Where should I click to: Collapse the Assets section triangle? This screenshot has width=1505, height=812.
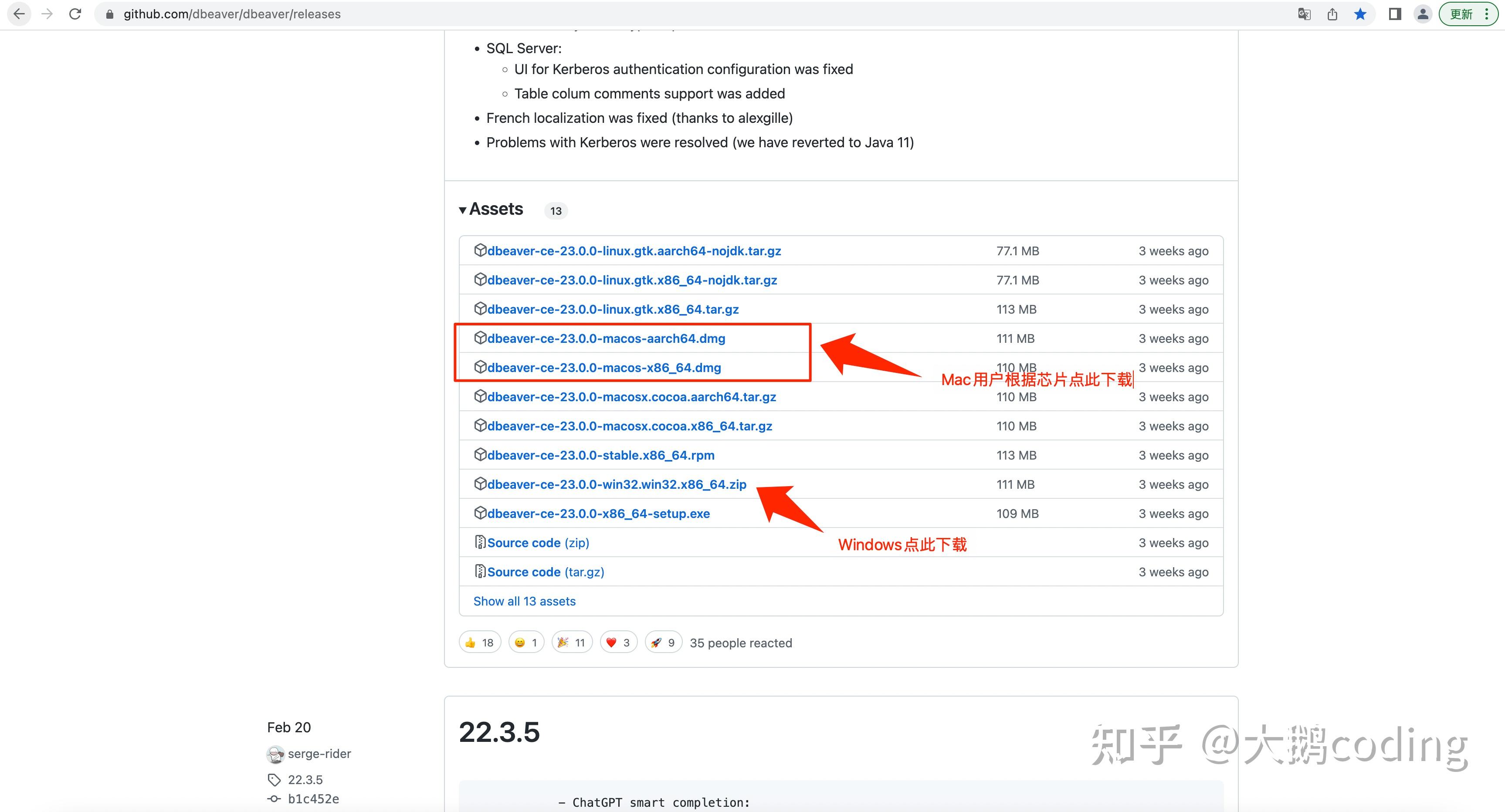tap(463, 210)
